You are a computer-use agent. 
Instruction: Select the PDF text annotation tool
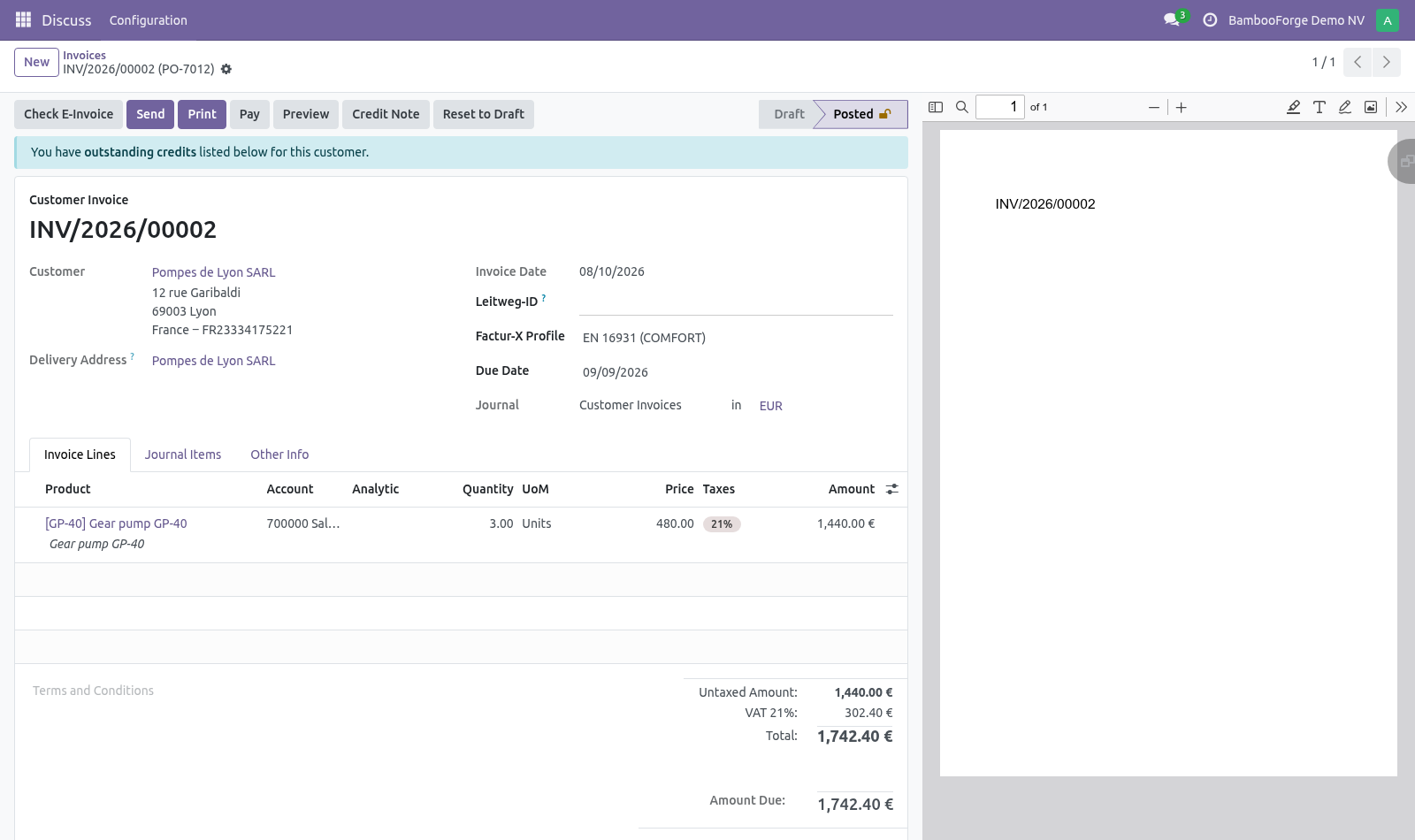click(1319, 107)
